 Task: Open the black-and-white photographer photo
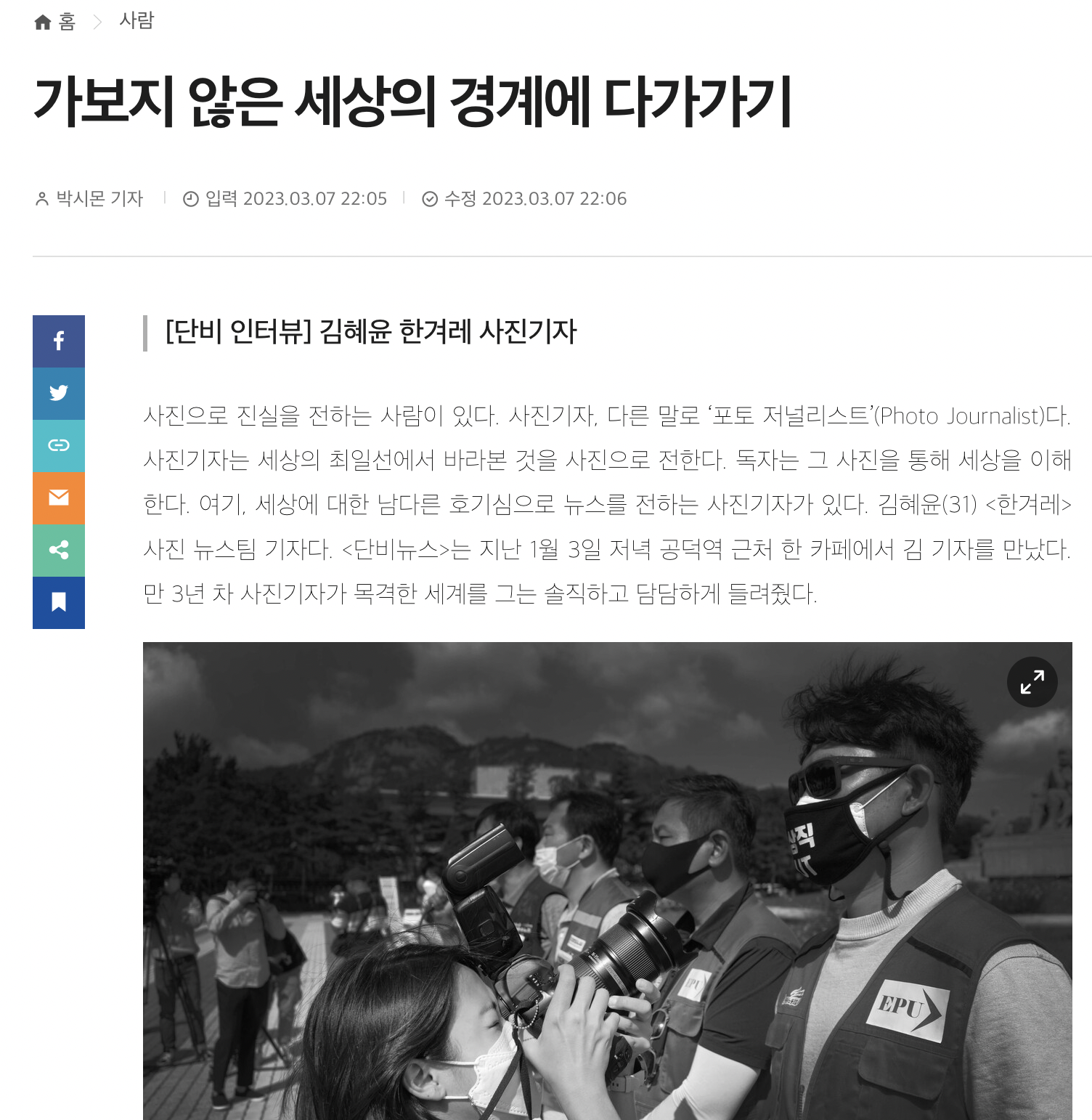pyautogui.click(x=608, y=880)
